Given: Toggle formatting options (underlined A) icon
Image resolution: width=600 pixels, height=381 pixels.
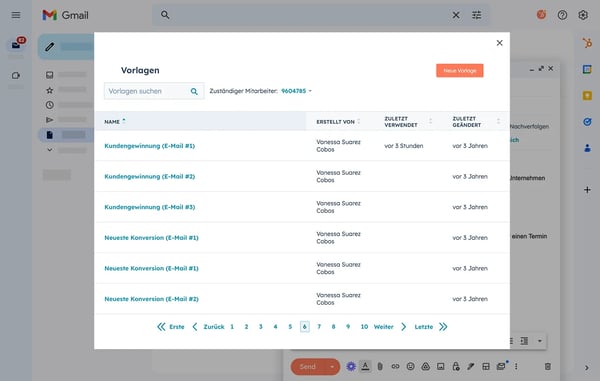Looking at the screenshot, I should pos(365,366).
